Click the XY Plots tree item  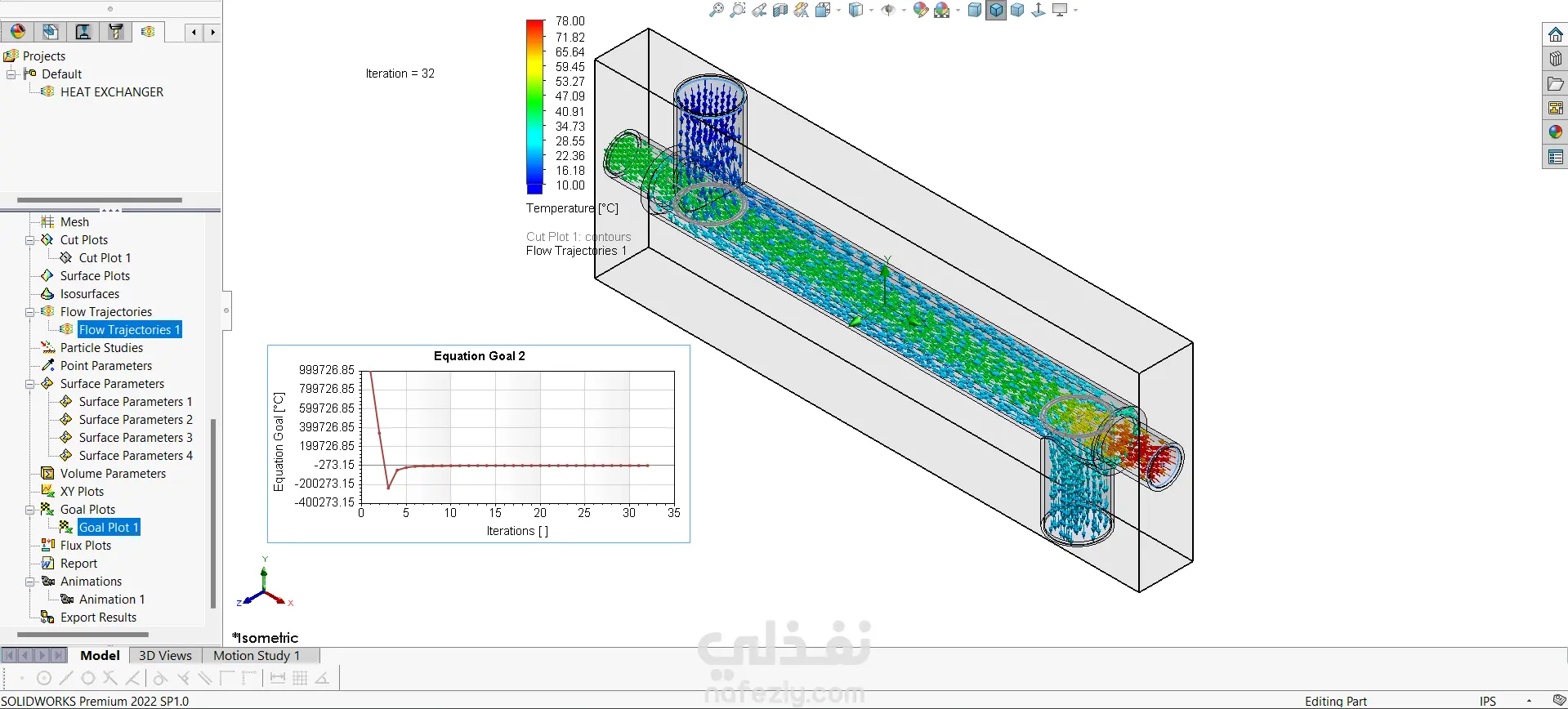pos(82,492)
